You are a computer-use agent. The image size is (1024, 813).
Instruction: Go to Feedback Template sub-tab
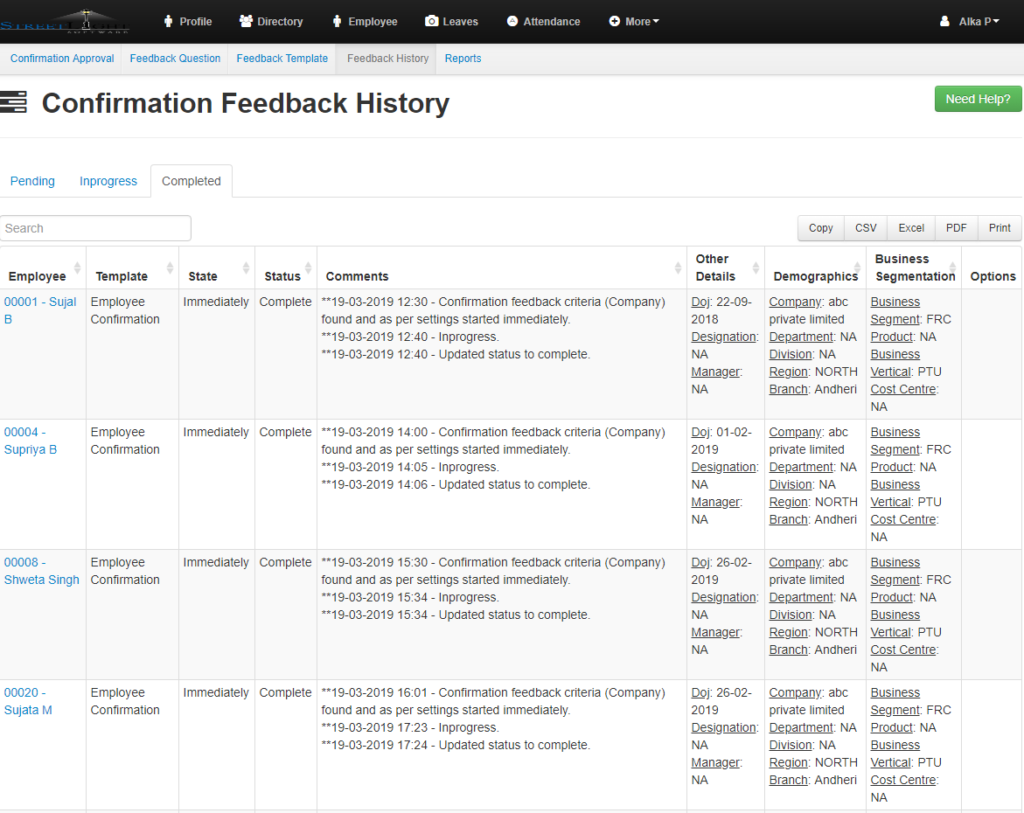pos(282,58)
